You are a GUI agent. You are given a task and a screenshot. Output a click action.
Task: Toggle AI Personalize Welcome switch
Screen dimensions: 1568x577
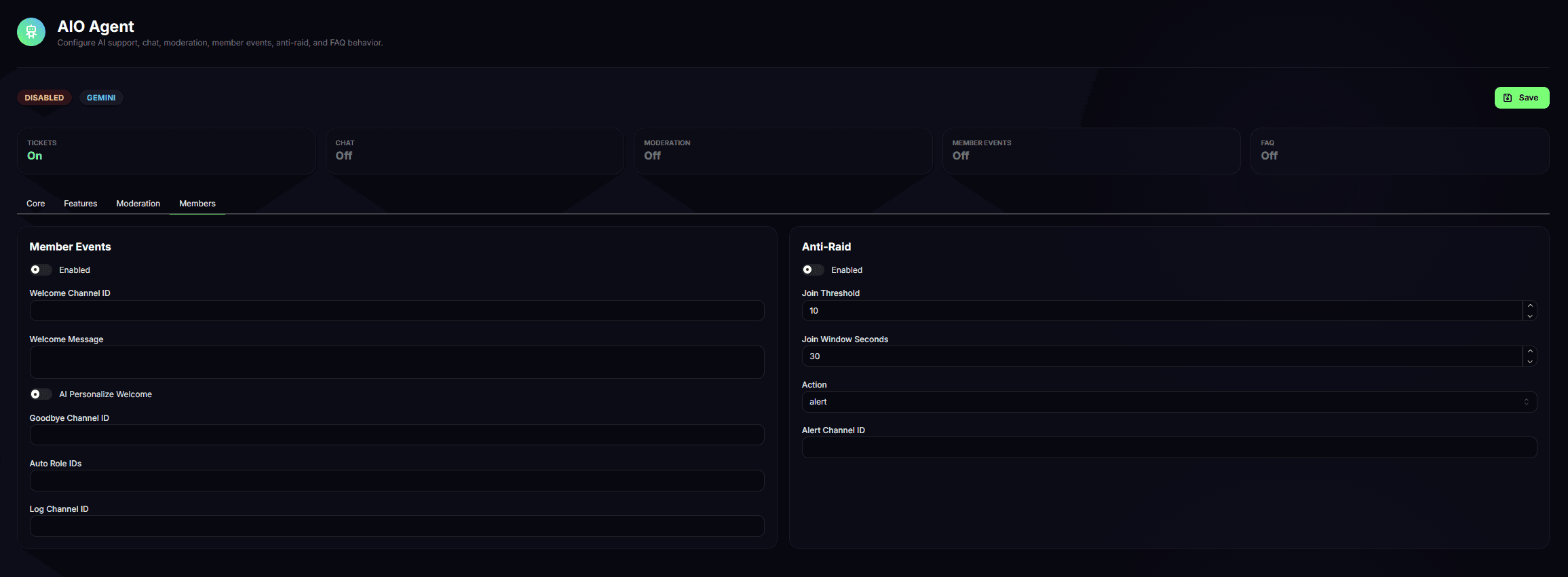41,394
